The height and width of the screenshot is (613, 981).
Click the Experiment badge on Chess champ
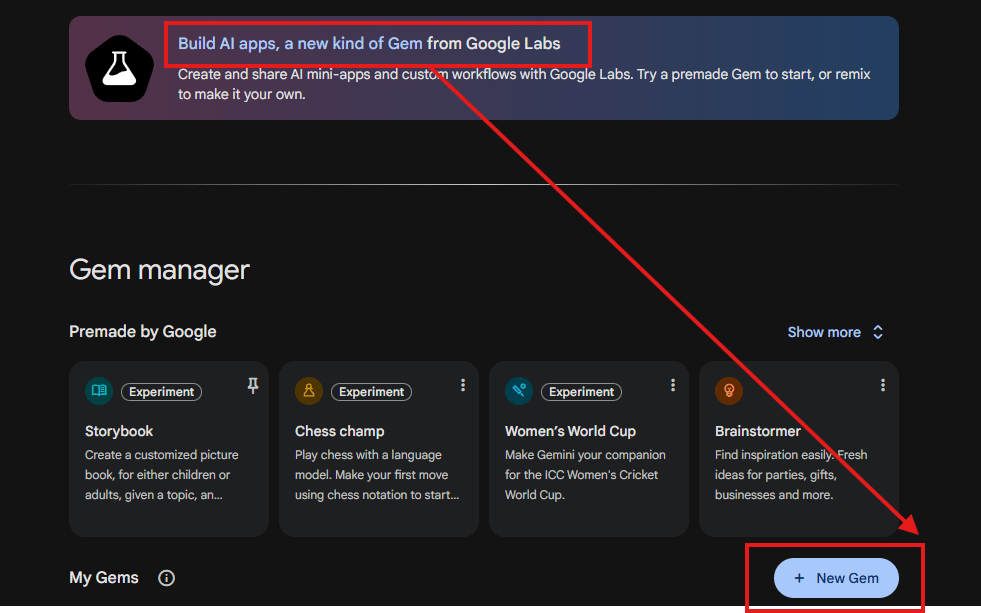coord(372,392)
